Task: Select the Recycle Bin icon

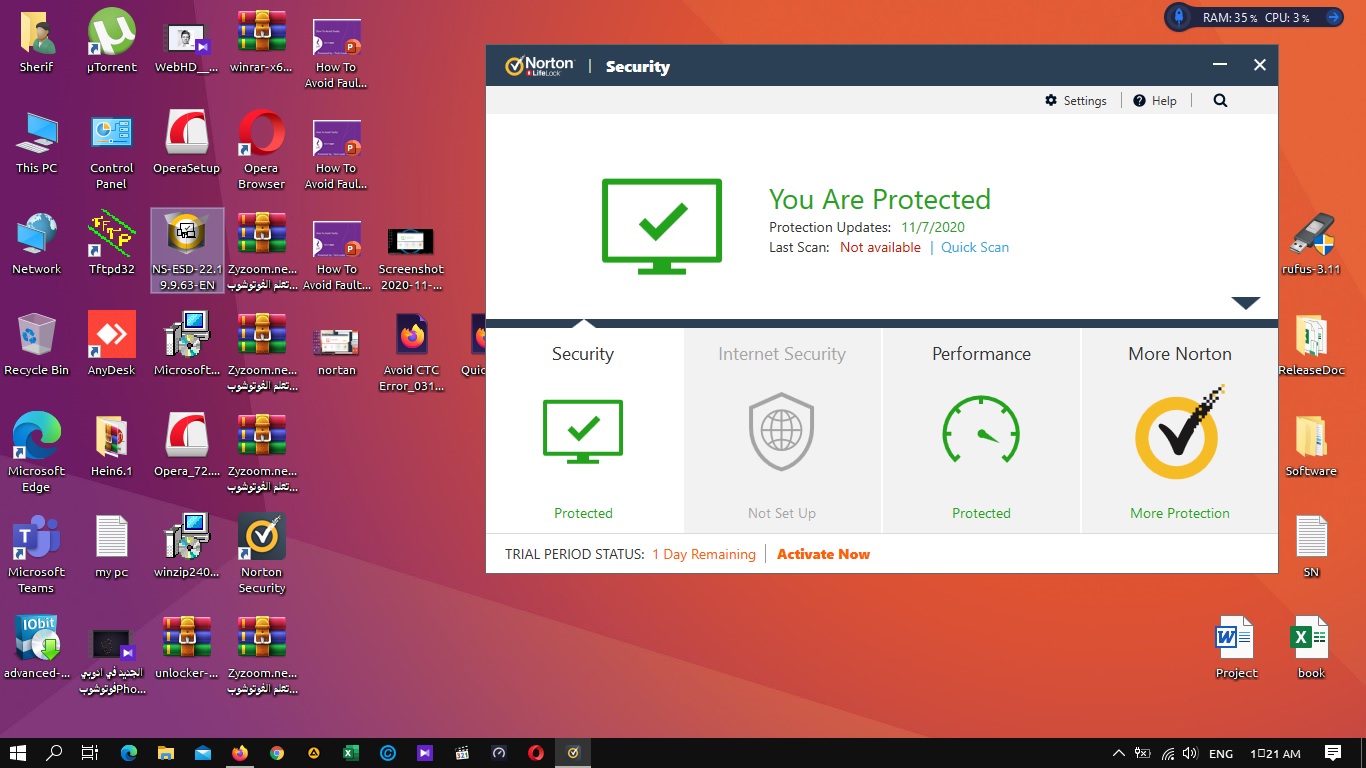Action: coord(37,343)
